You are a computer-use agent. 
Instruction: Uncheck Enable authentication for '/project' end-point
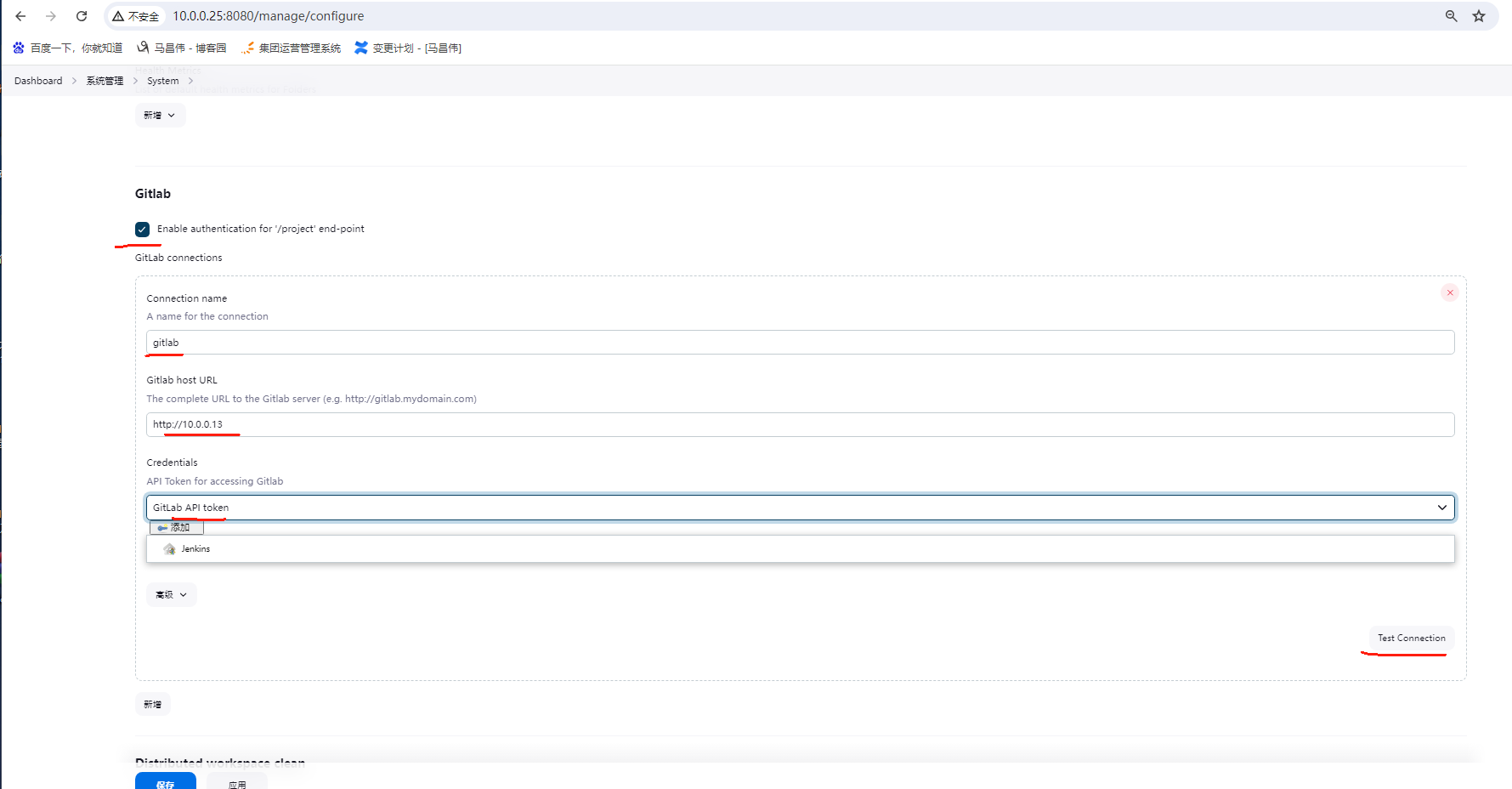(143, 230)
